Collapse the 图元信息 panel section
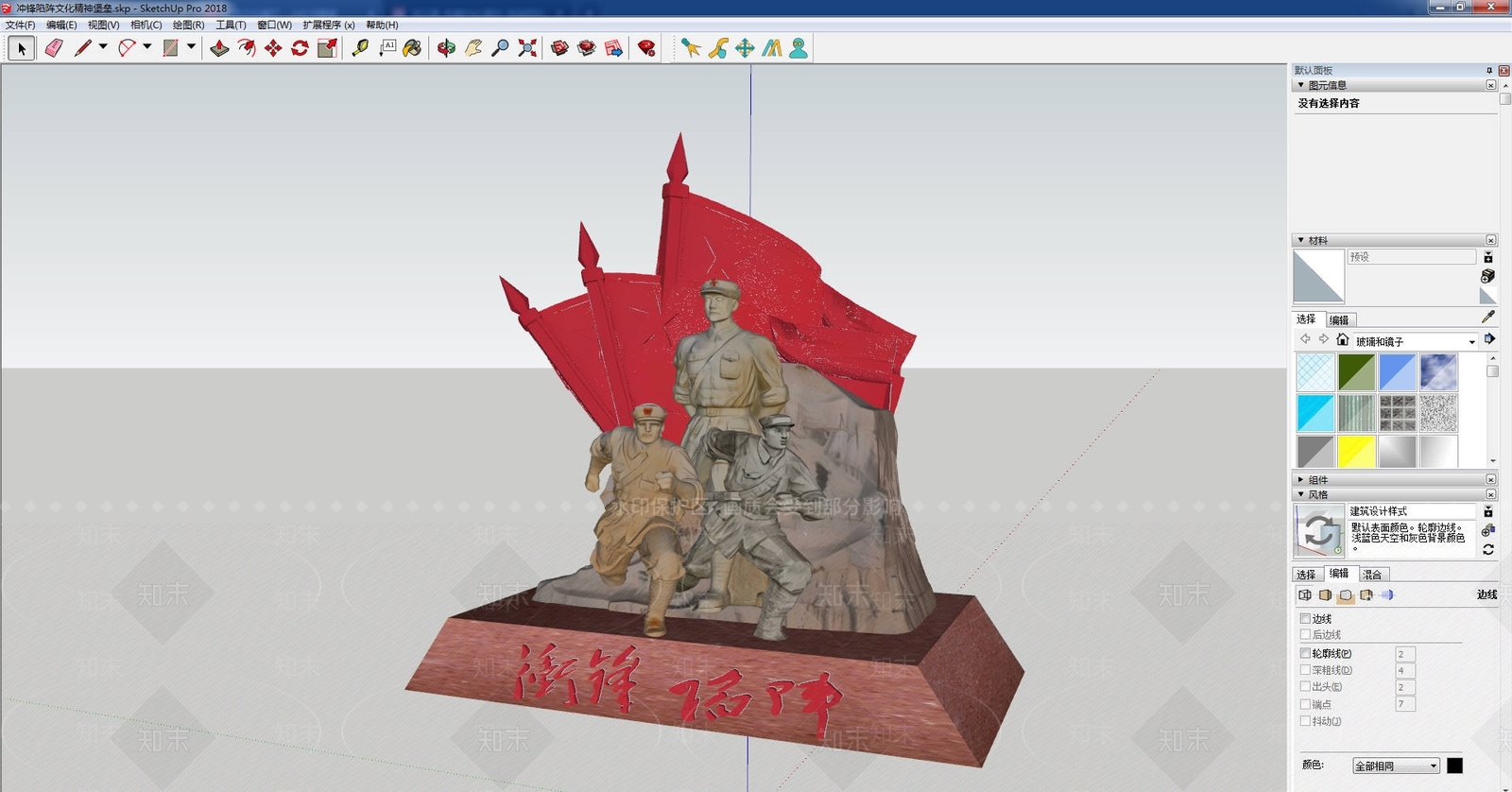Viewport: 1512px width, 792px height. point(1301,85)
